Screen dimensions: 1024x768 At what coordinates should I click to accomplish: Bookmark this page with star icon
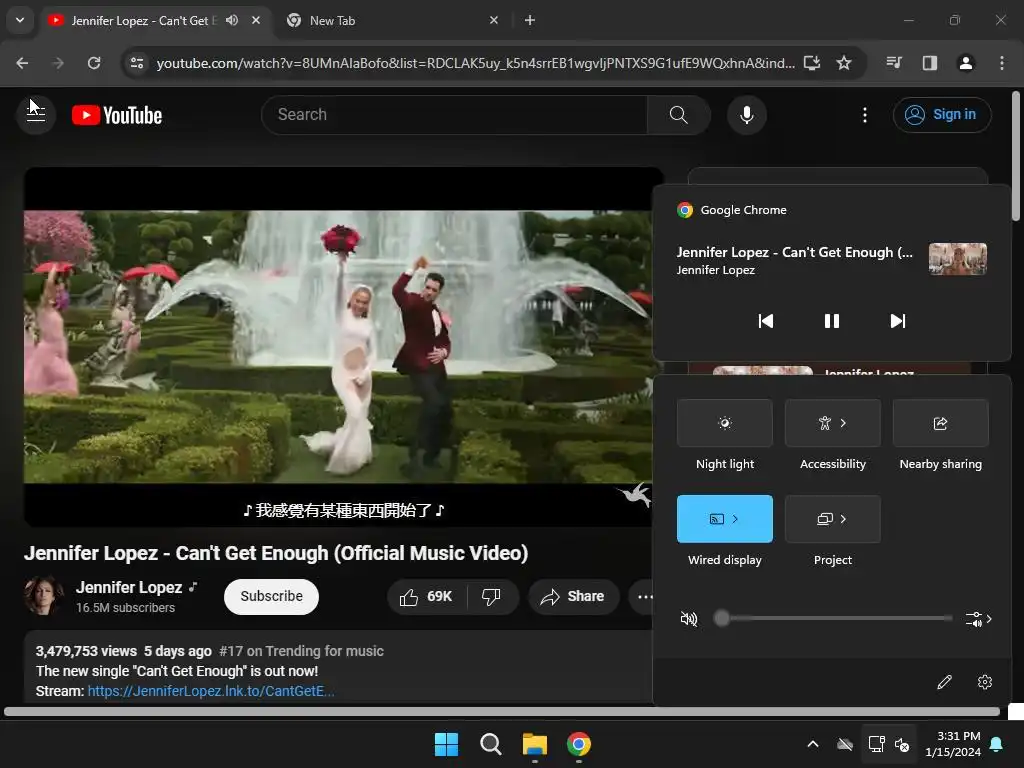click(844, 63)
